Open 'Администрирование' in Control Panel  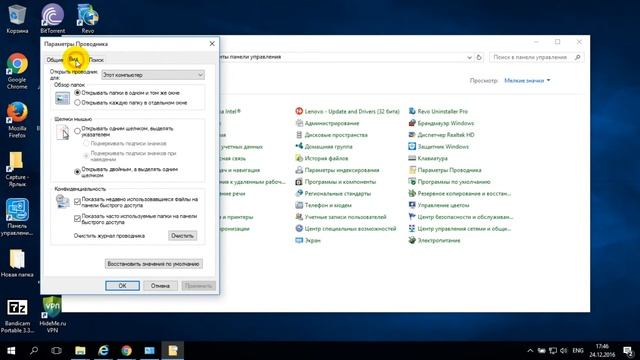coord(327,123)
